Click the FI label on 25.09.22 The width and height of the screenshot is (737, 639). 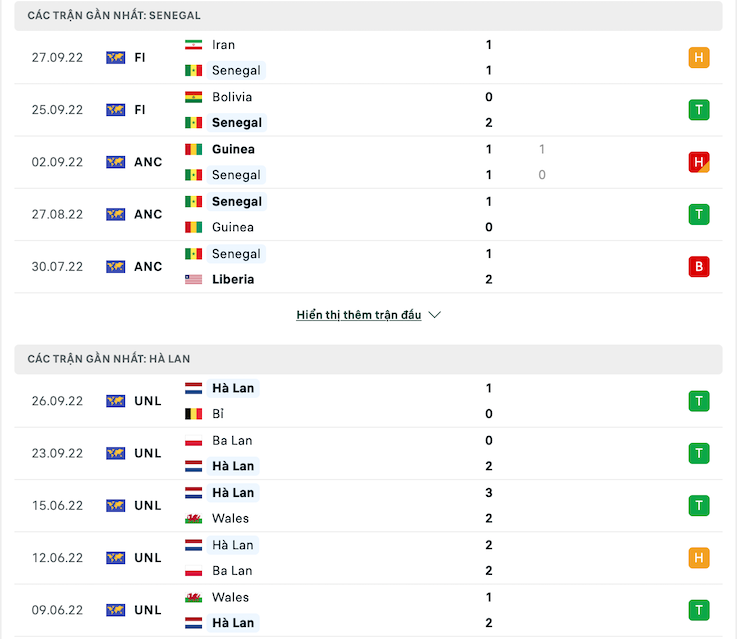[x=140, y=110]
